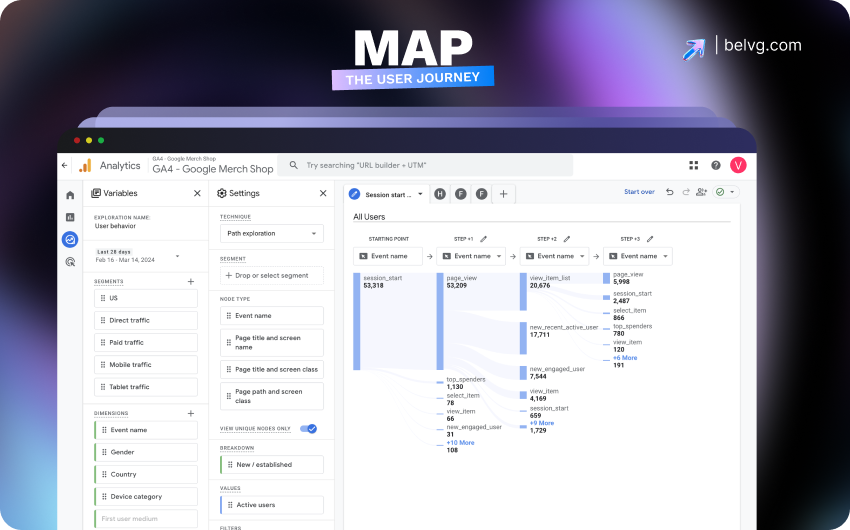The width and height of the screenshot is (850, 530).
Task: Go to Home in left sidebar
Action: 70,195
